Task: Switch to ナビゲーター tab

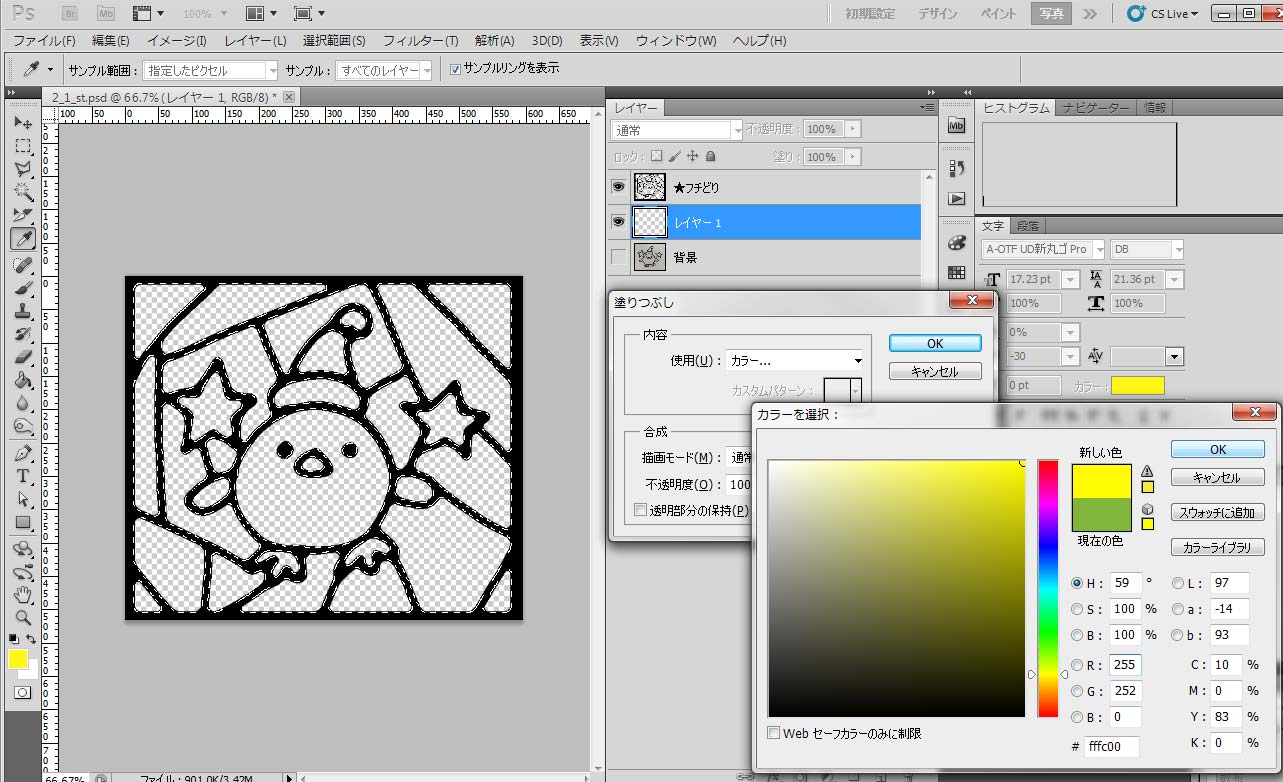Action: [x=1096, y=107]
